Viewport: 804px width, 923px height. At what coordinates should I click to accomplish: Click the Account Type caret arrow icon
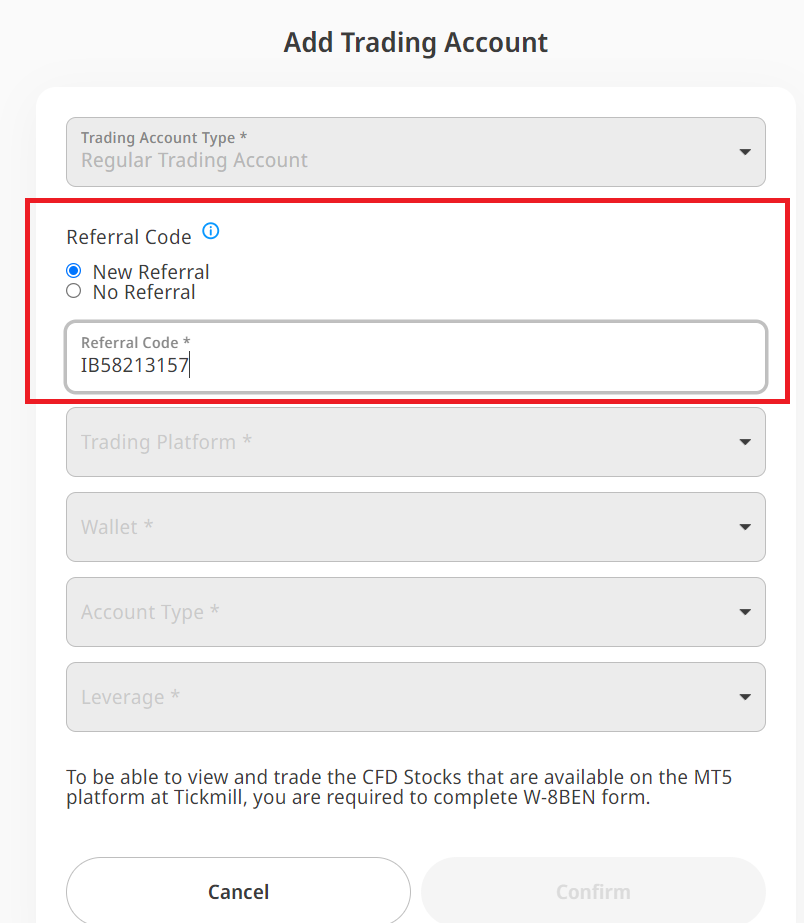(x=744, y=612)
